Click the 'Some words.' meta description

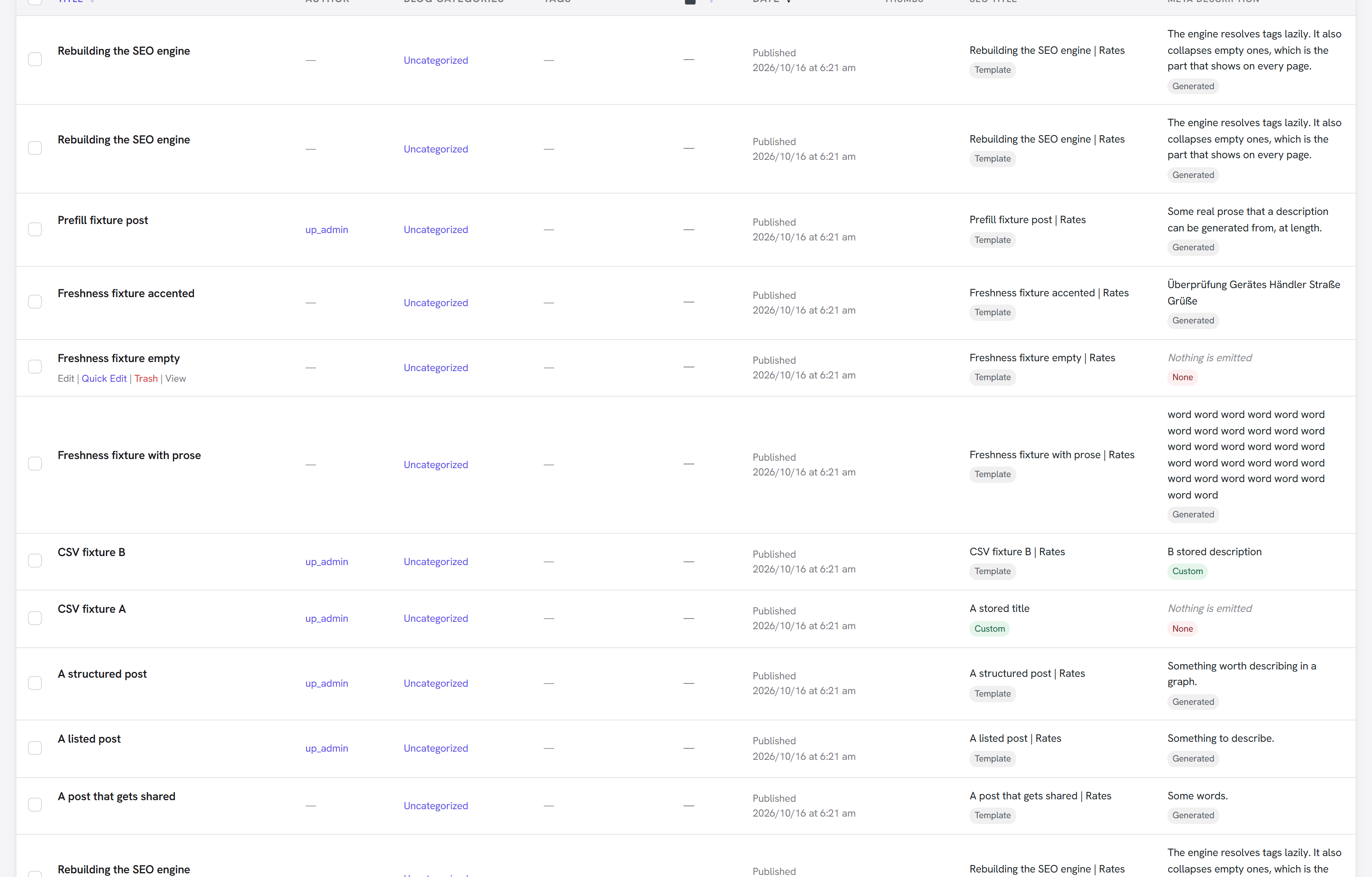coord(1197,796)
